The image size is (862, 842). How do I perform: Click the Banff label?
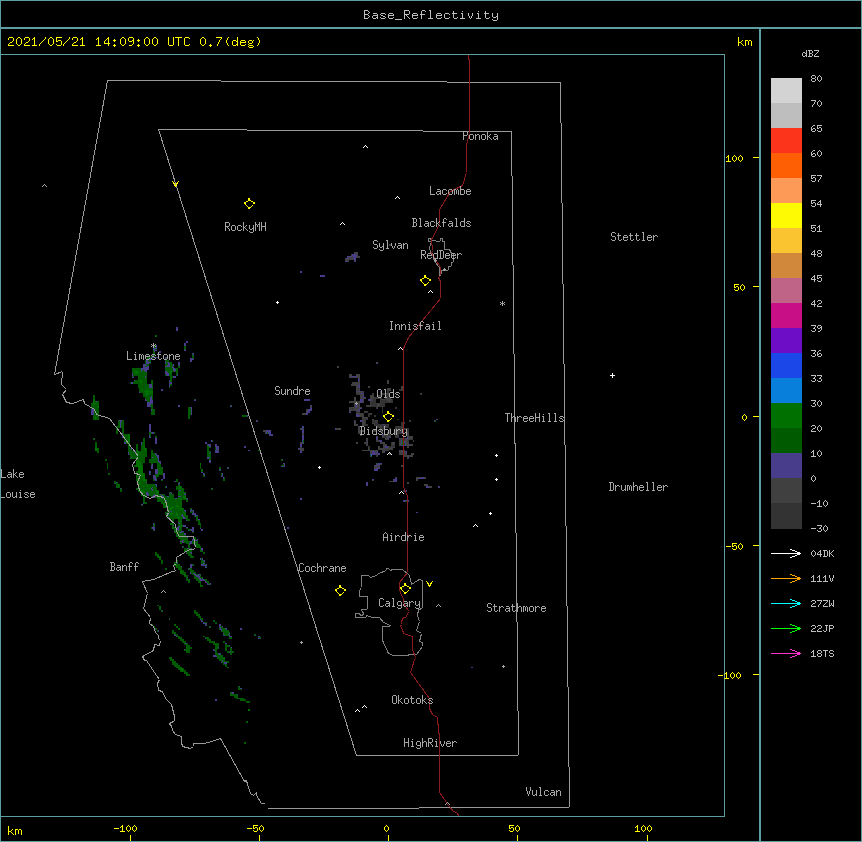click(x=124, y=567)
